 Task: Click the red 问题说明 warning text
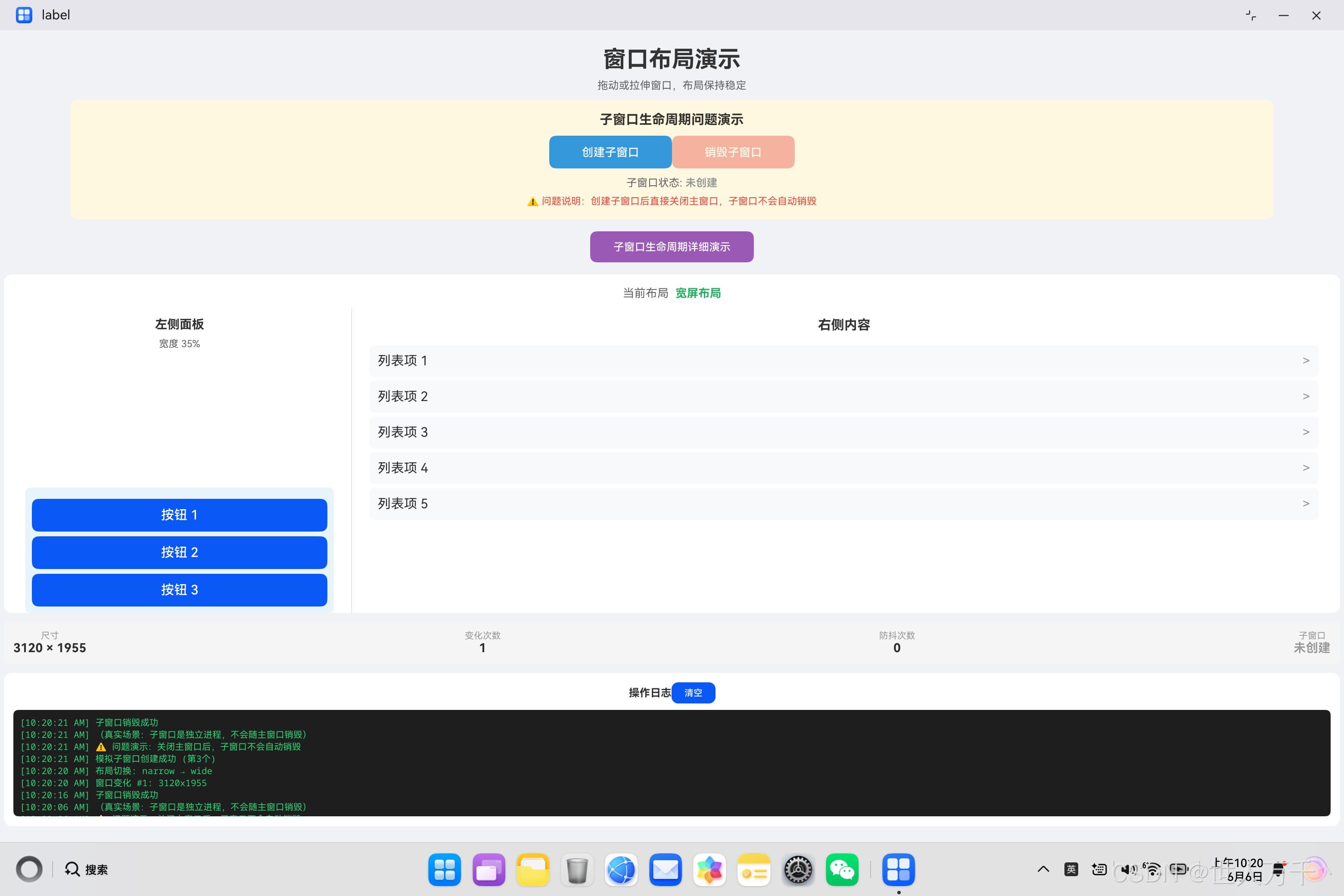672,201
